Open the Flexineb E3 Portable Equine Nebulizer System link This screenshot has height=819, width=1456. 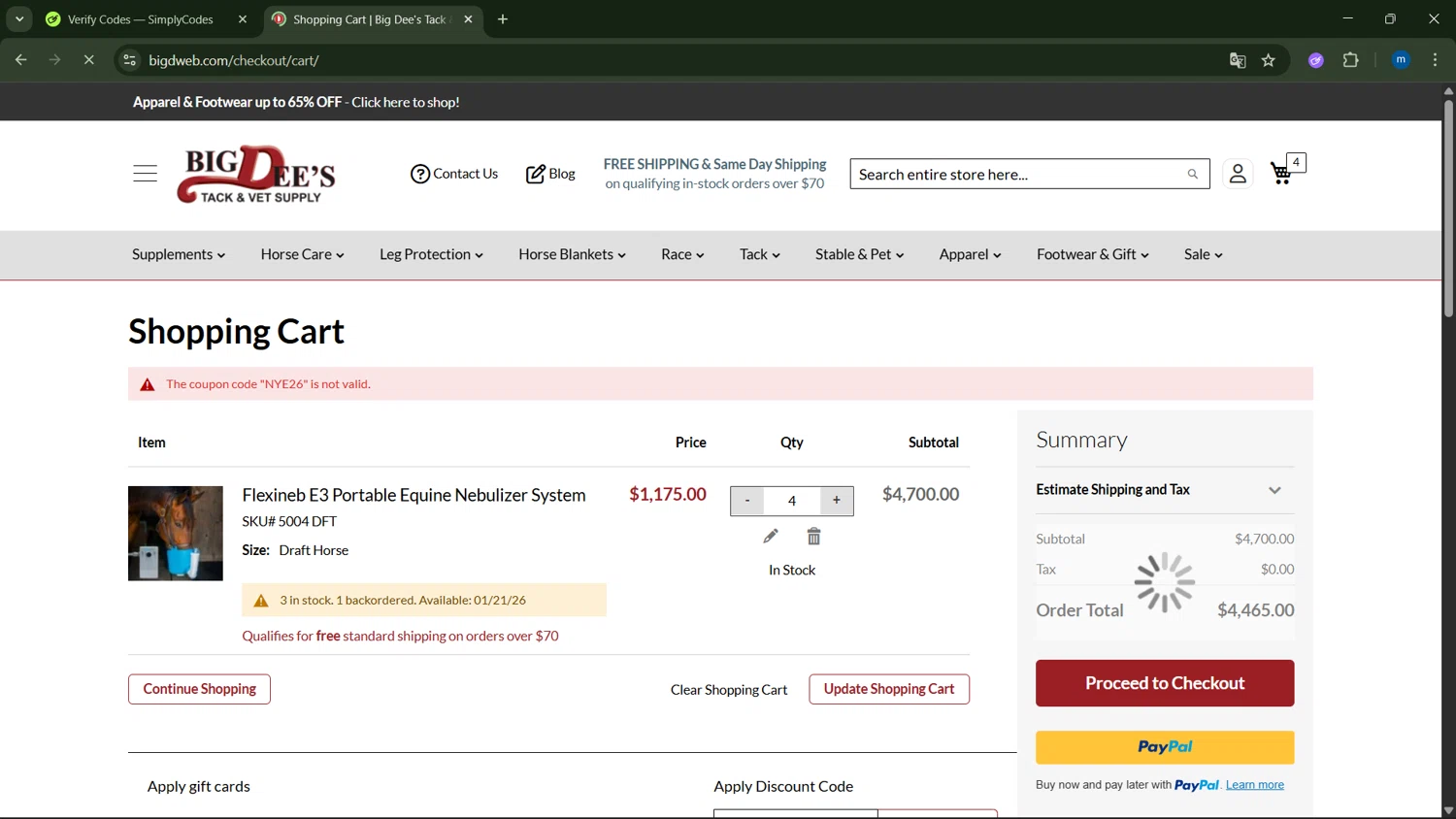414,495
